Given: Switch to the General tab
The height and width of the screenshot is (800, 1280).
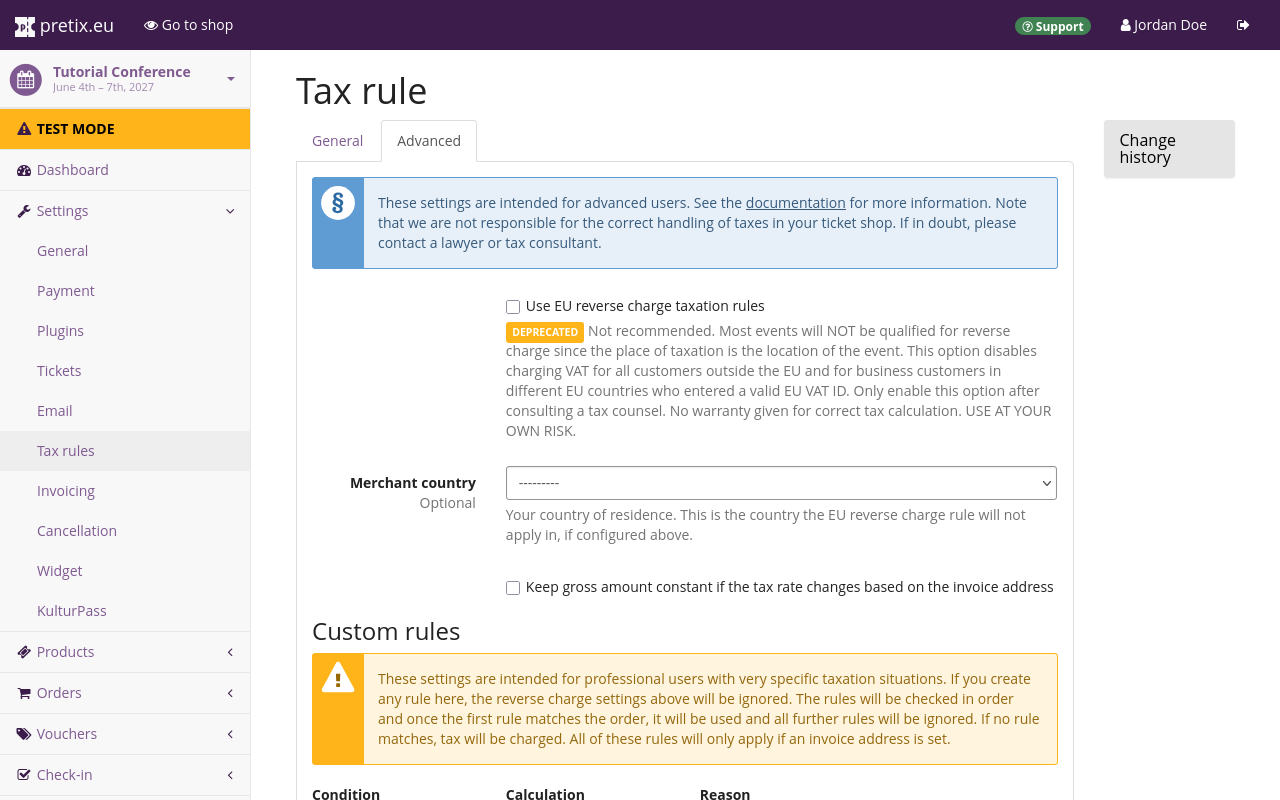Looking at the screenshot, I should [337, 141].
